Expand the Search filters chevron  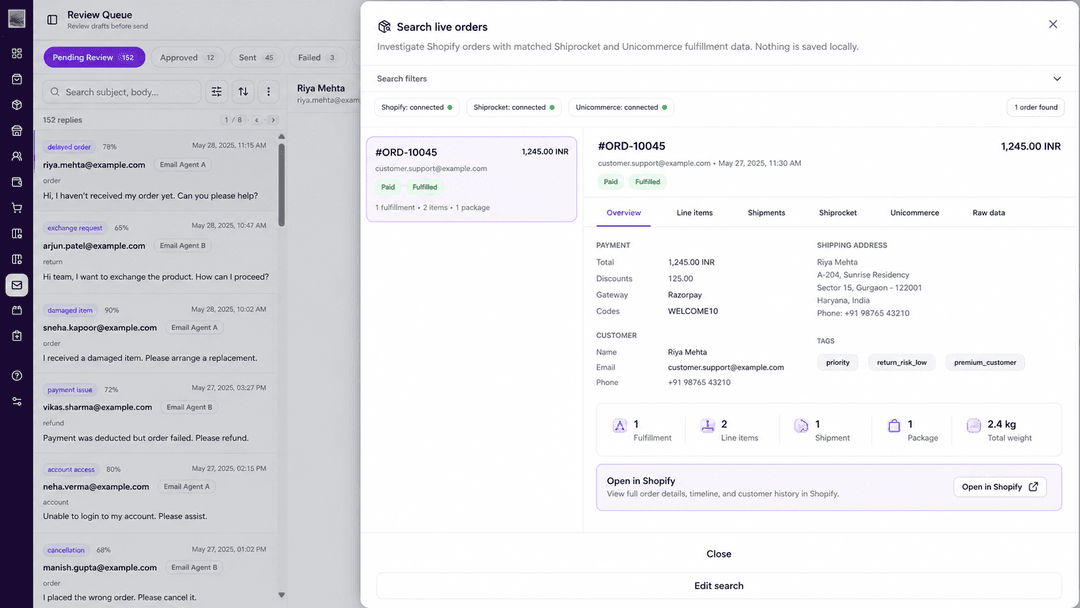click(1057, 78)
